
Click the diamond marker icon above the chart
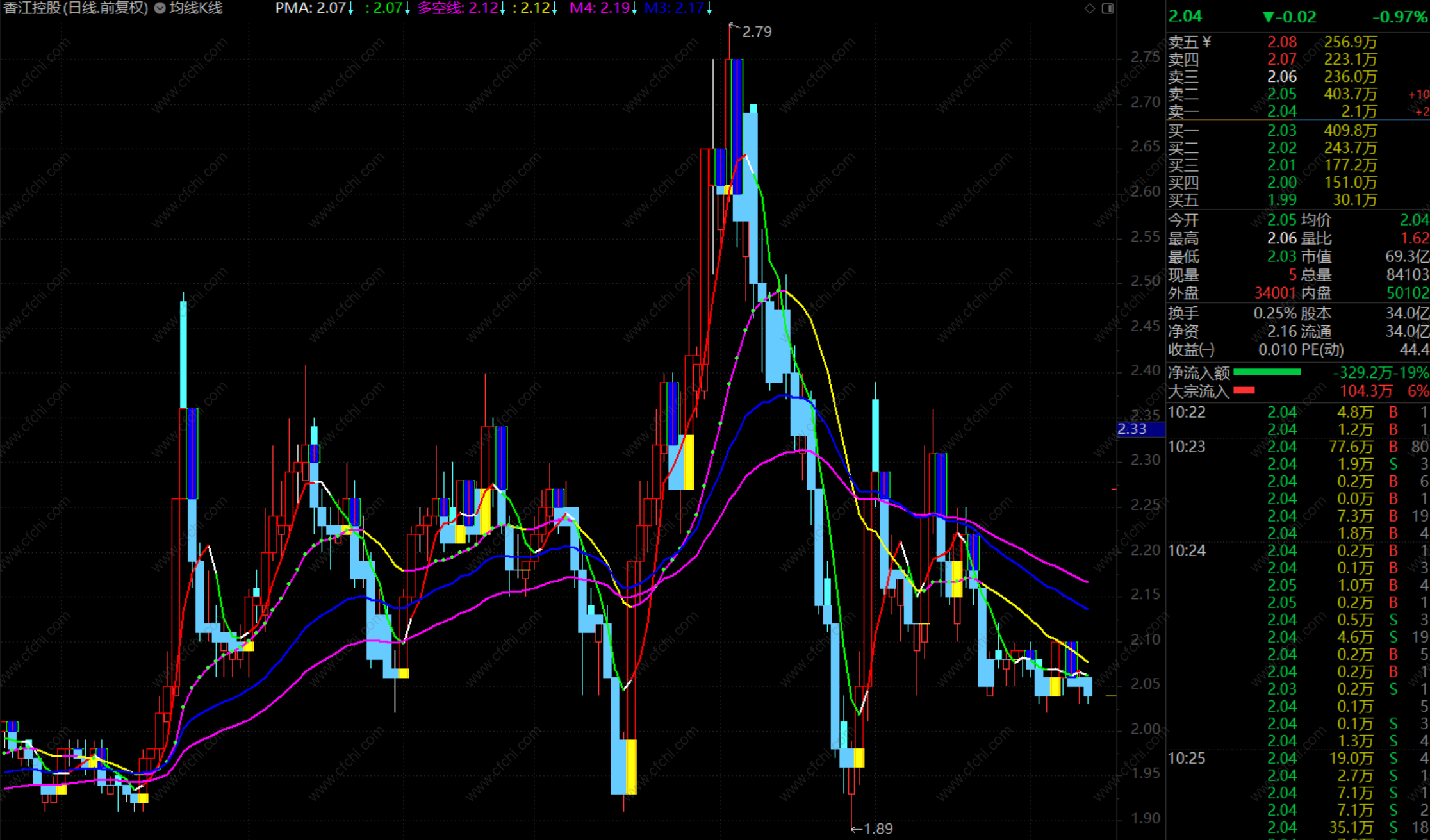1089,8
